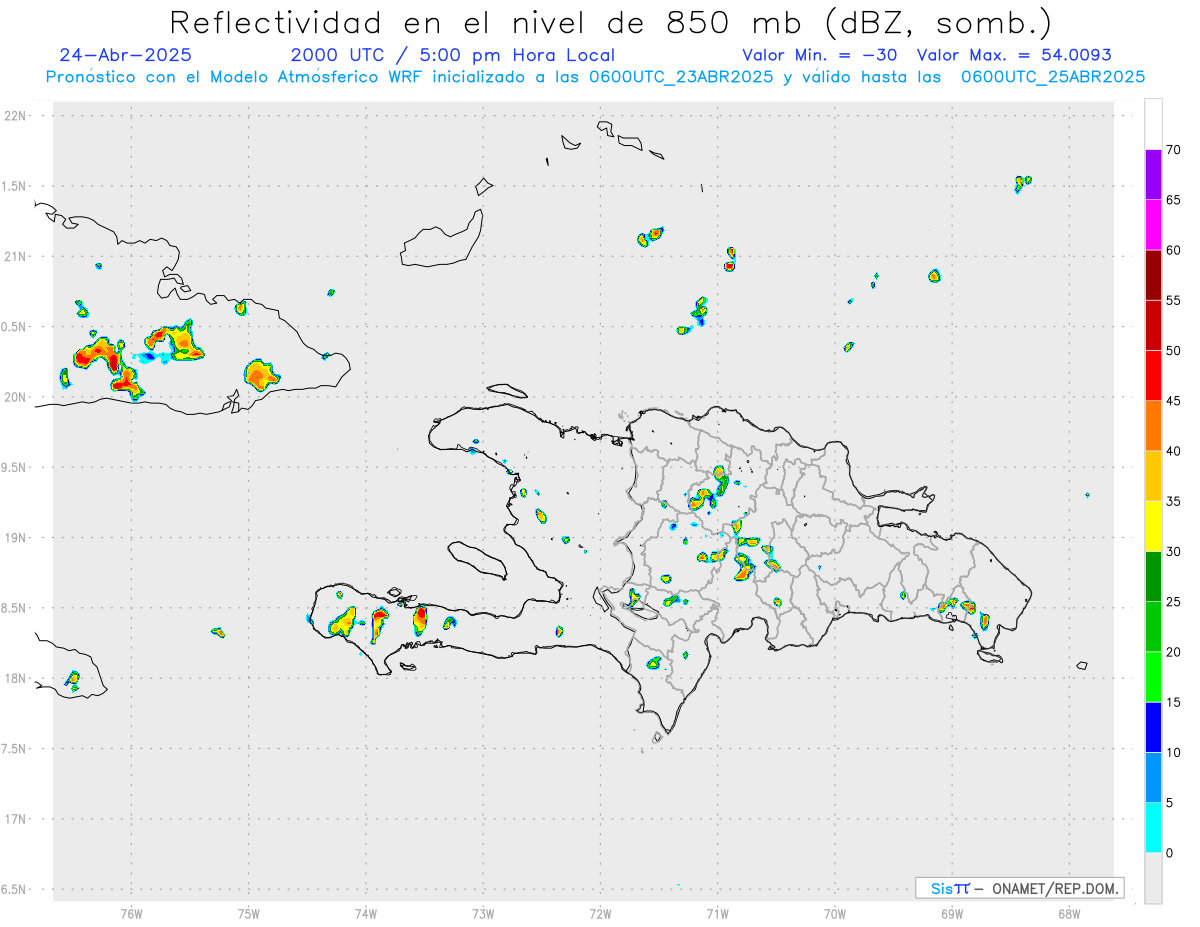Click the time '2000 UTC / 5:00 pm Hora Local'
1200x927 pixels.
coord(453,55)
